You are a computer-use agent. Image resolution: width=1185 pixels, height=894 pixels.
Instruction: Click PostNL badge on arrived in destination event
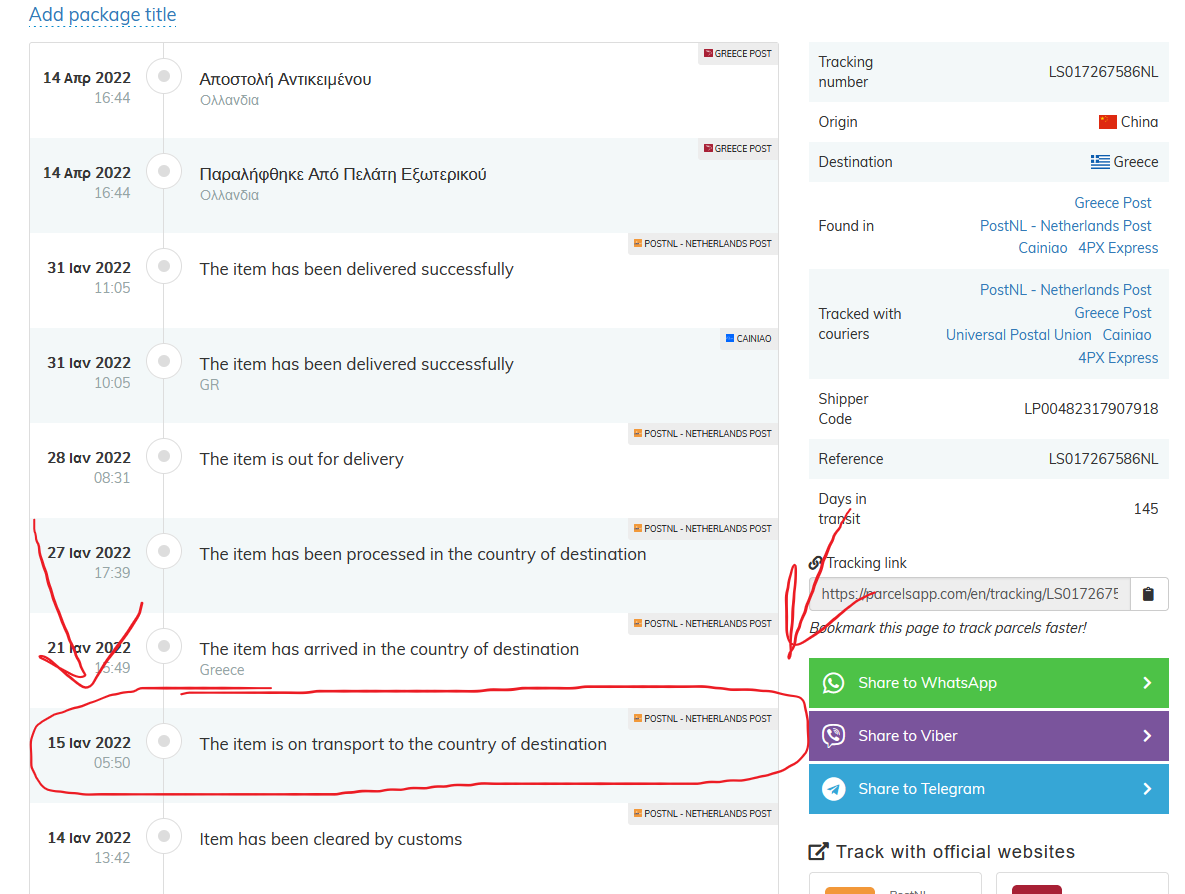point(703,623)
